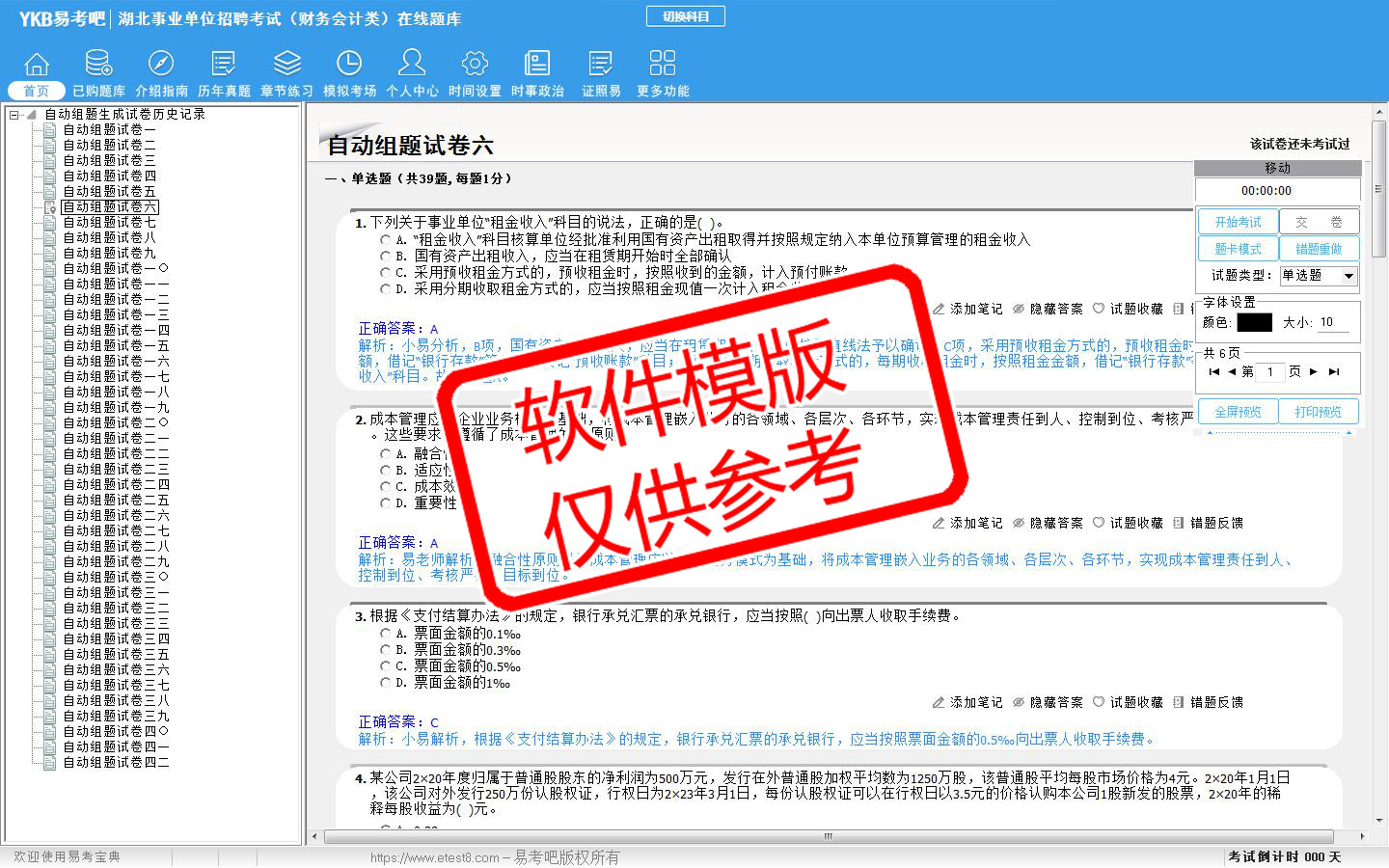Image resolution: width=1389 pixels, height=868 pixels.
Task: Open 历年真题 past exams icon
Action: tap(224, 65)
